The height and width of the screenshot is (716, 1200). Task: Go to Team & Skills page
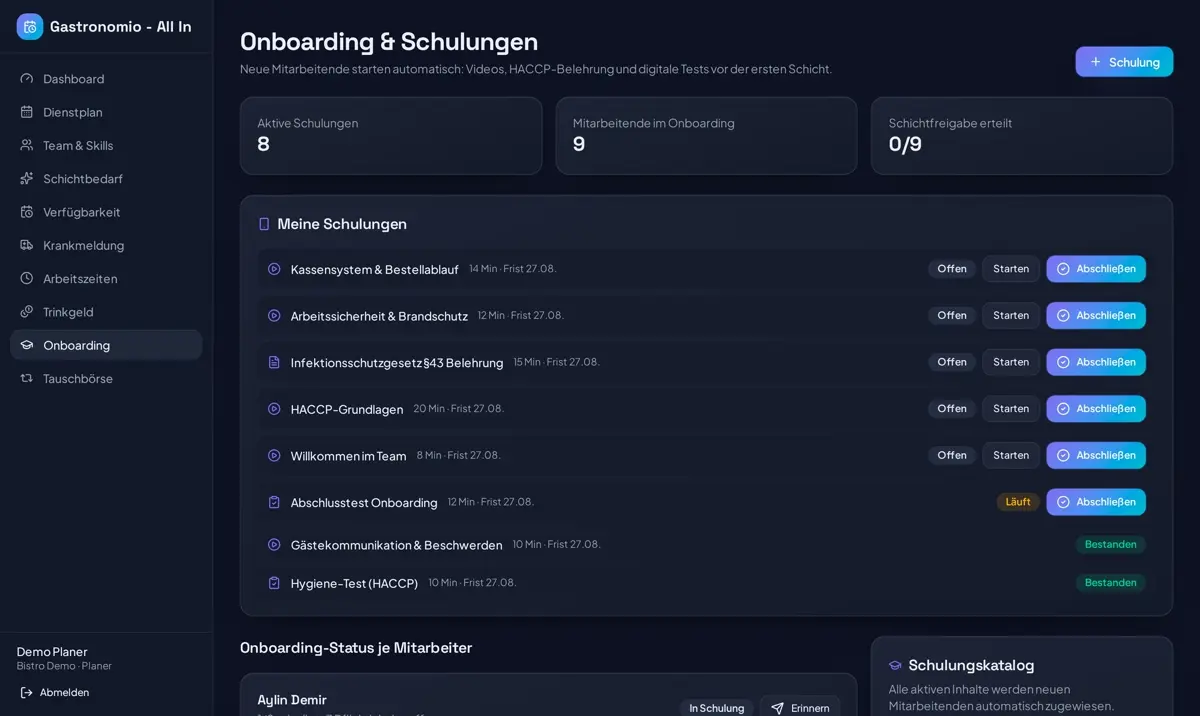tap(106, 145)
